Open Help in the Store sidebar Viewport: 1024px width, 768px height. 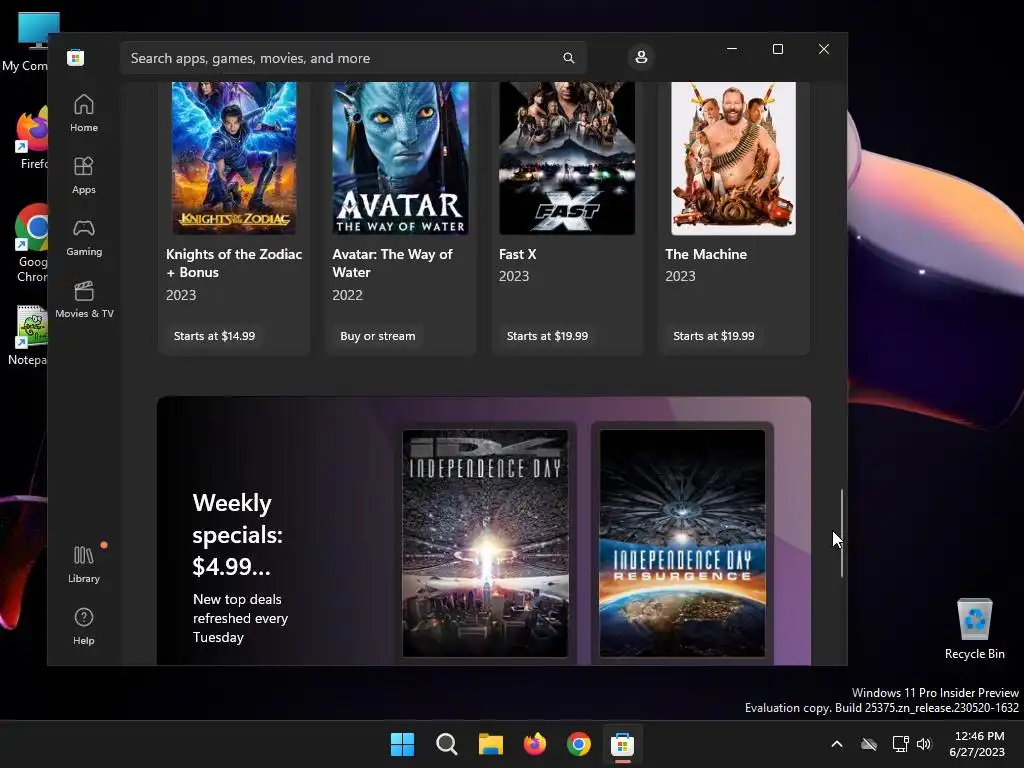pyautogui.click(x=84, y=626)
